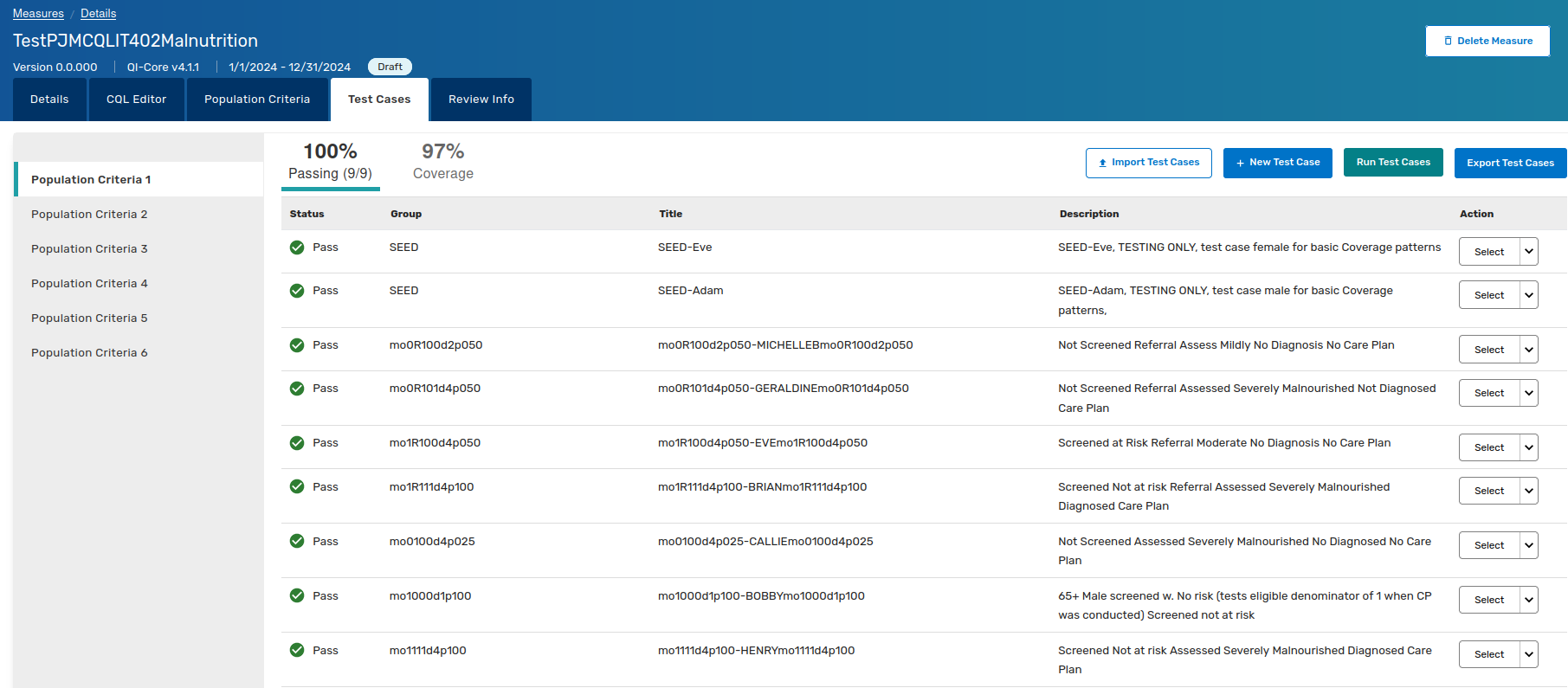This screenshot has height=688, width=1568.
Task: Click pass icon for mo0R100d2p050 row
Action: 297,345
